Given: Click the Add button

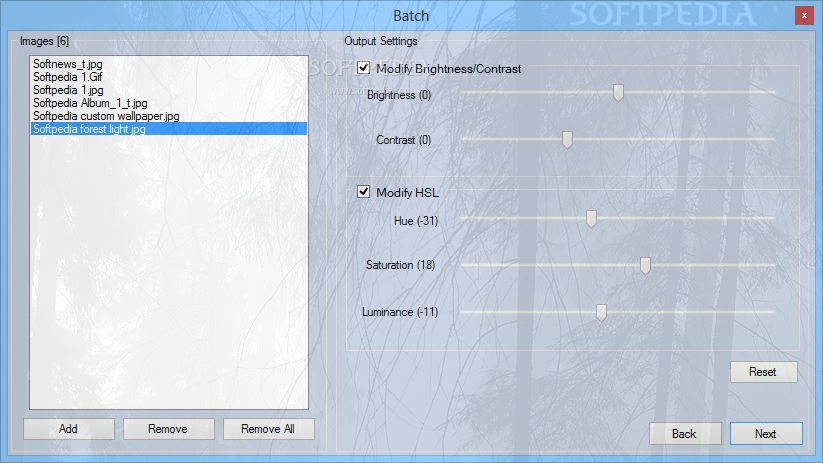Looking at the screenshot, I should click(x=69, y=429).
